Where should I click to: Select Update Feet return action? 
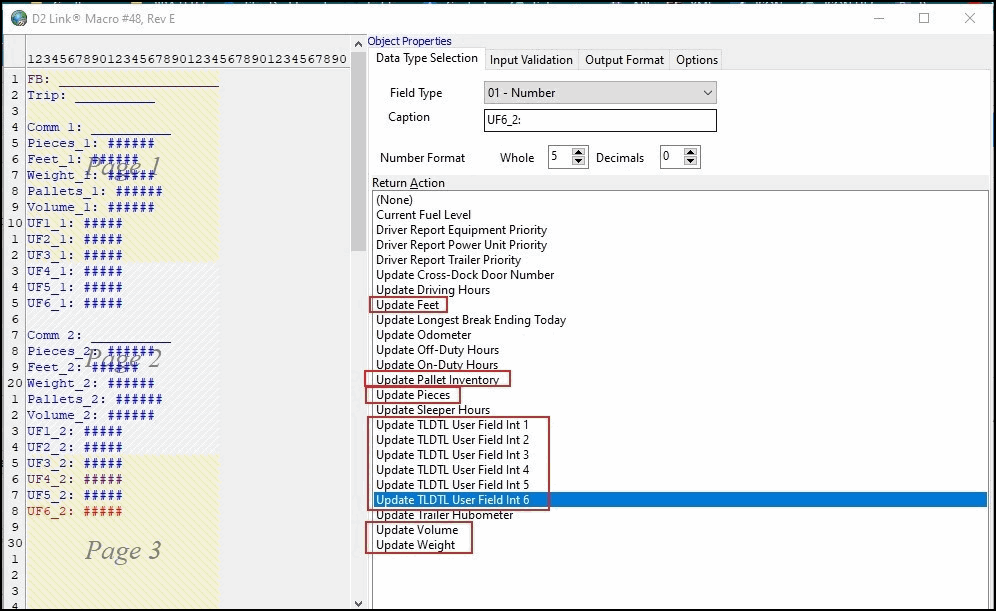point(407,305)
